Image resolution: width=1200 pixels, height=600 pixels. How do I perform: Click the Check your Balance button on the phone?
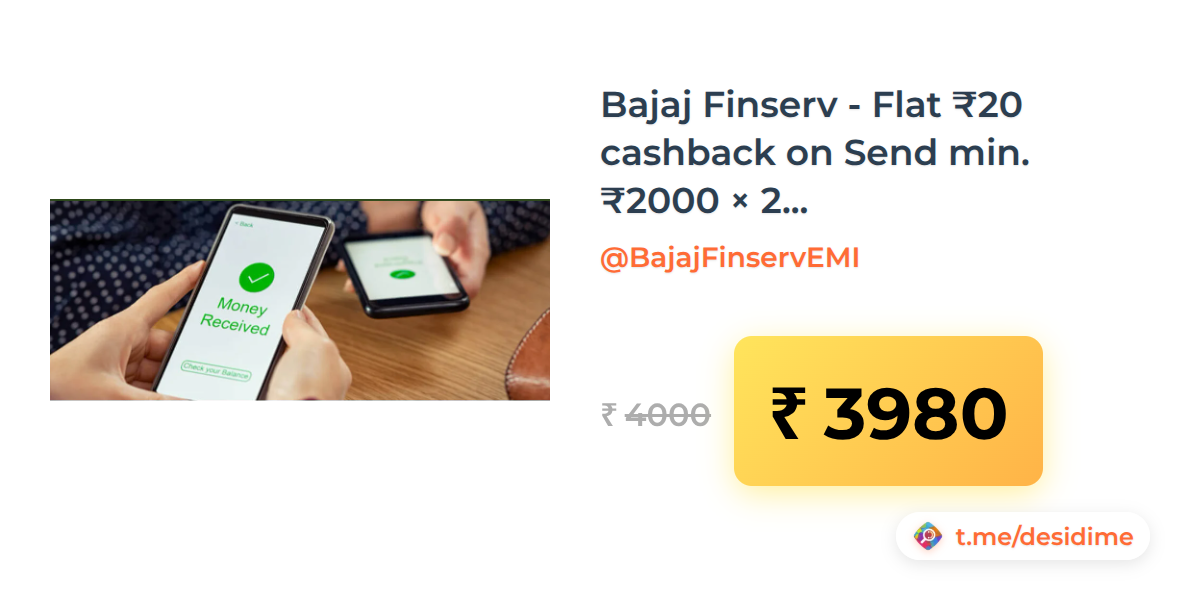point(216,369)
